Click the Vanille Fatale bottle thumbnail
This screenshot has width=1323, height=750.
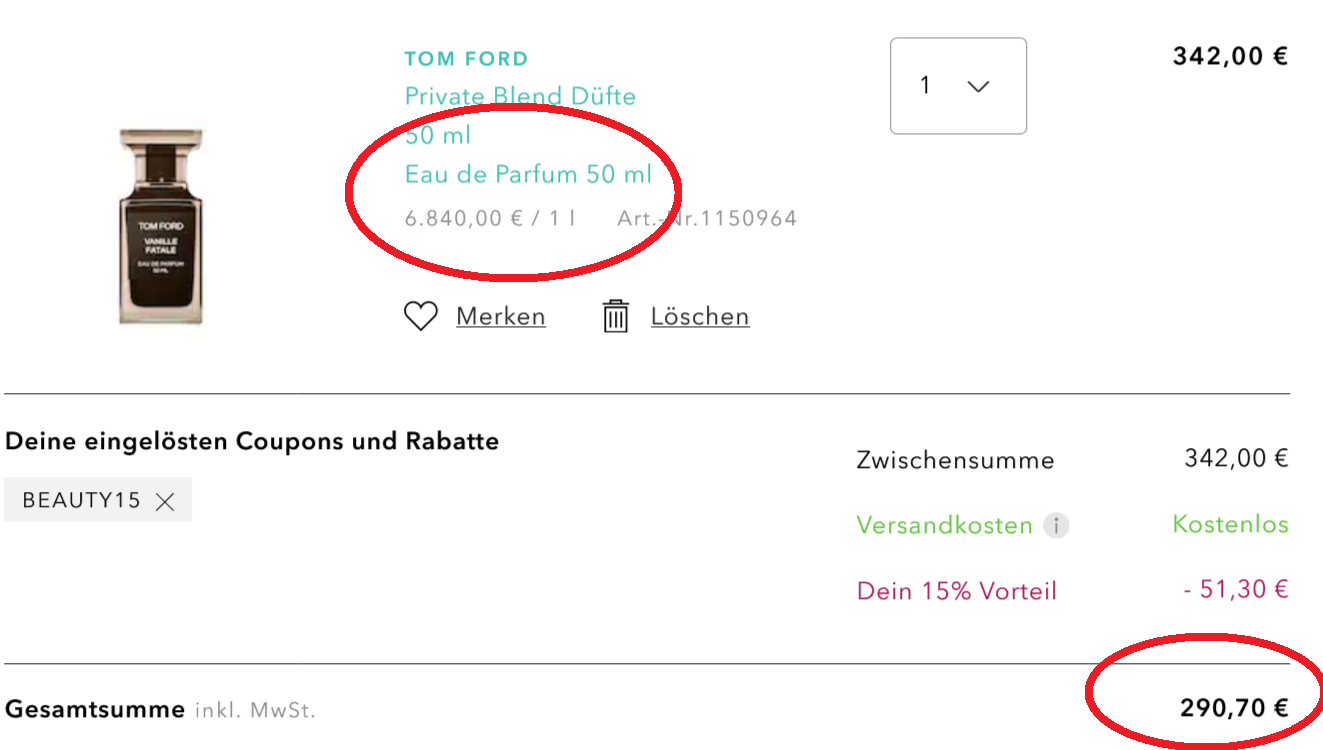pos(161,226)
